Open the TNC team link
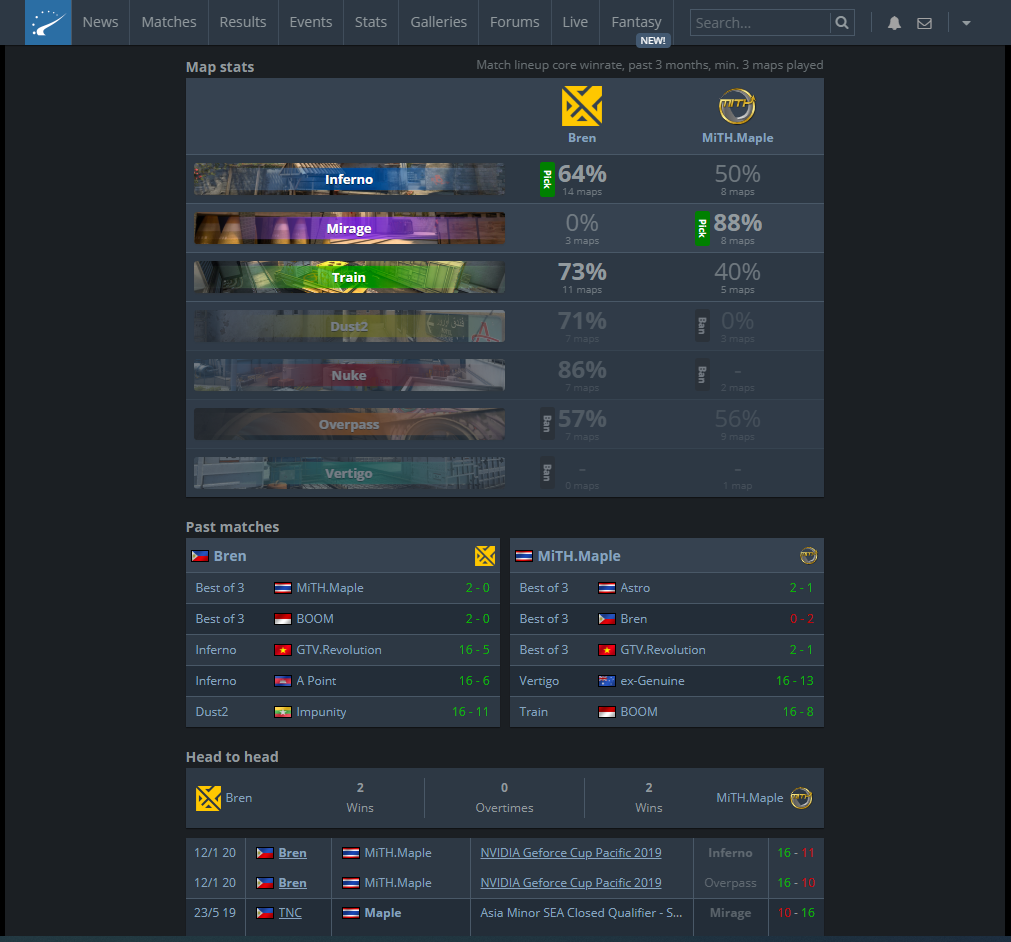This screenshot has width=1011, height=942. tap(290, 912)
